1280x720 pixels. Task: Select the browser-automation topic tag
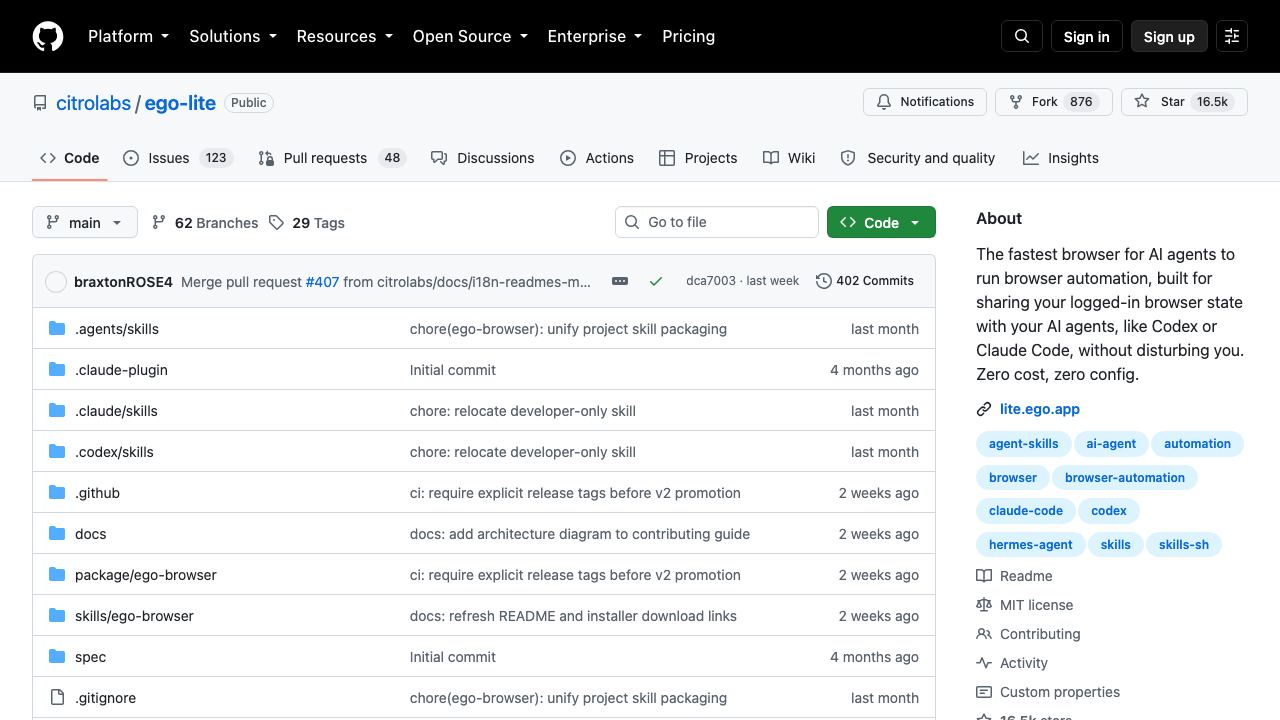pyautogui.click(x=1125, y=477)
